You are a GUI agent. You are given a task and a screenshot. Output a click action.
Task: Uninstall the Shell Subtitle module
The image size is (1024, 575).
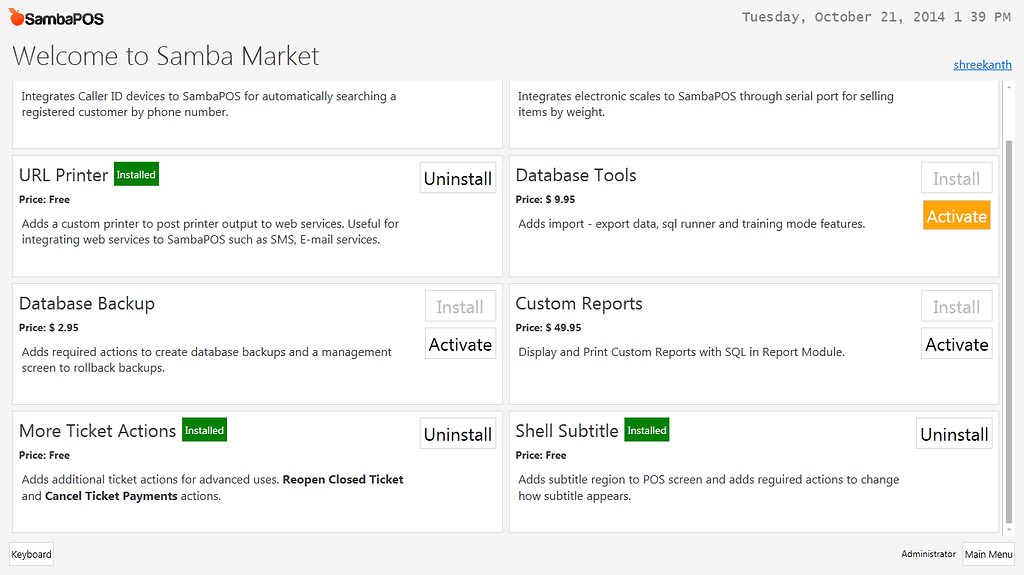point(954,434)
